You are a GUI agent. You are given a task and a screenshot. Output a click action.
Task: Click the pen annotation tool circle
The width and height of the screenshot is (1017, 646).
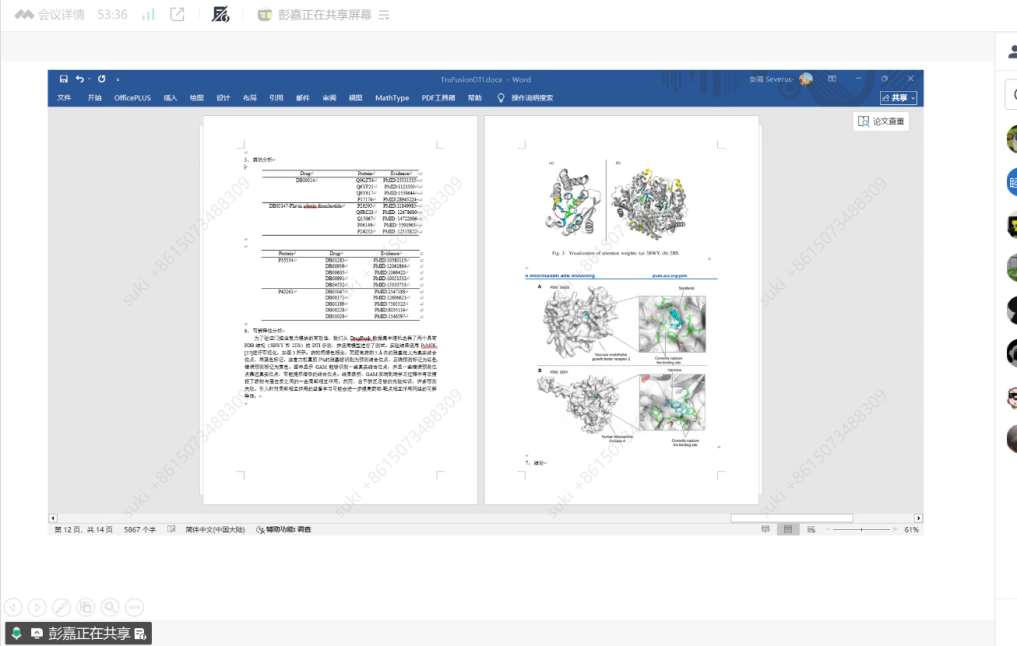click(x=61, y=606)
